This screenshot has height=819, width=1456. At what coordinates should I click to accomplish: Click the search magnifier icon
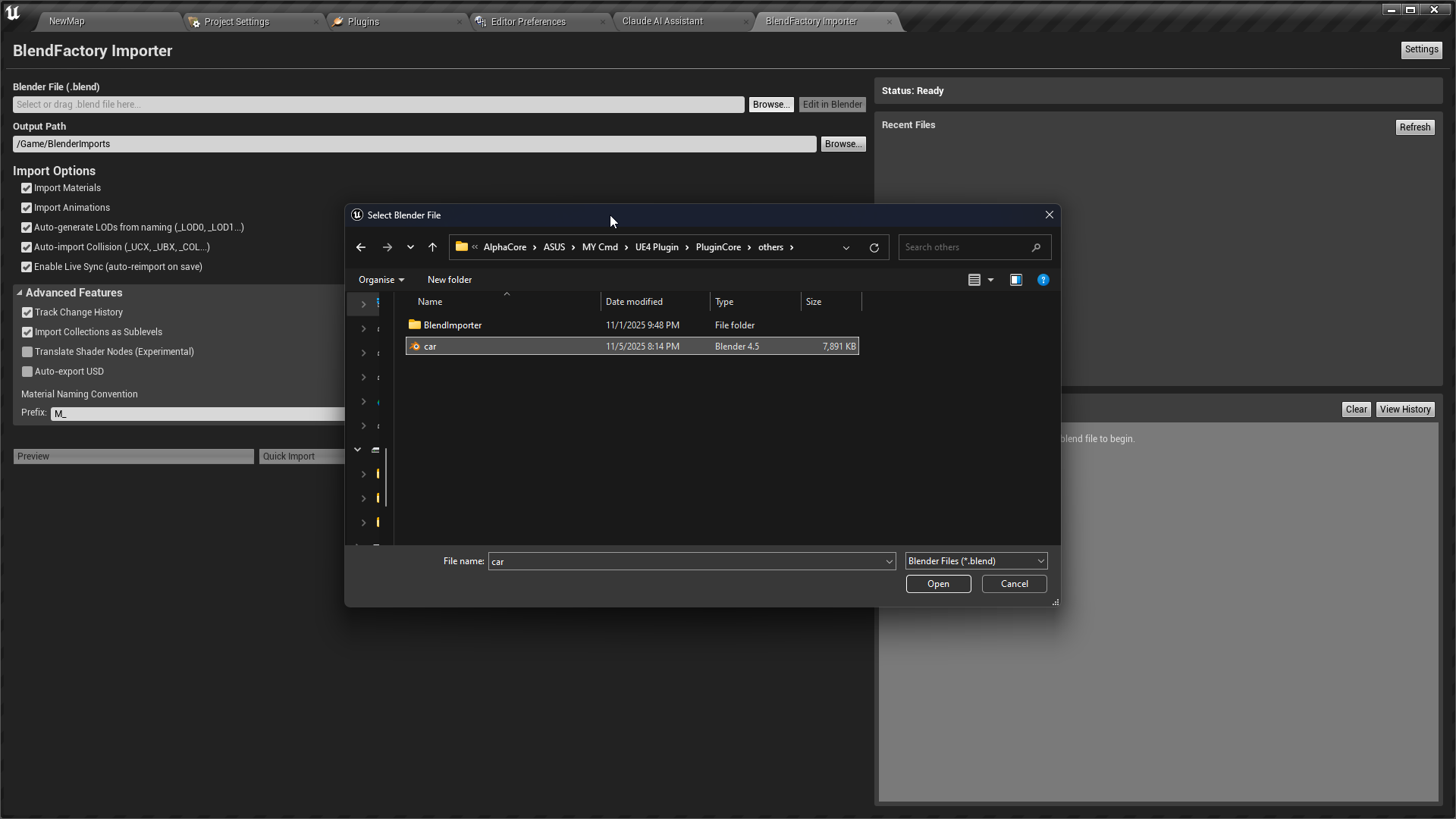[x=1036, y=247]
